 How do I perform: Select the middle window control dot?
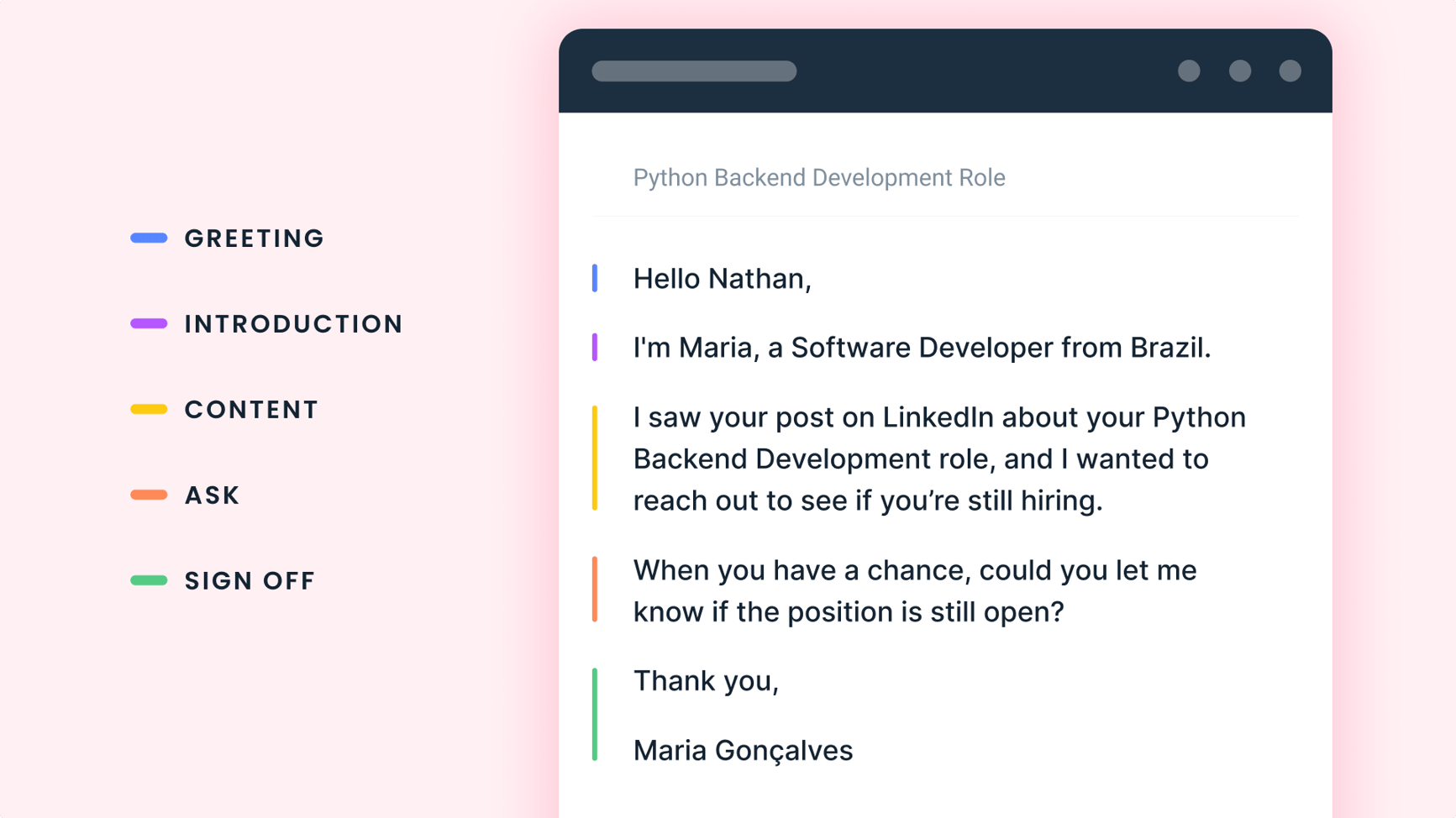(x=1239, y=71)
